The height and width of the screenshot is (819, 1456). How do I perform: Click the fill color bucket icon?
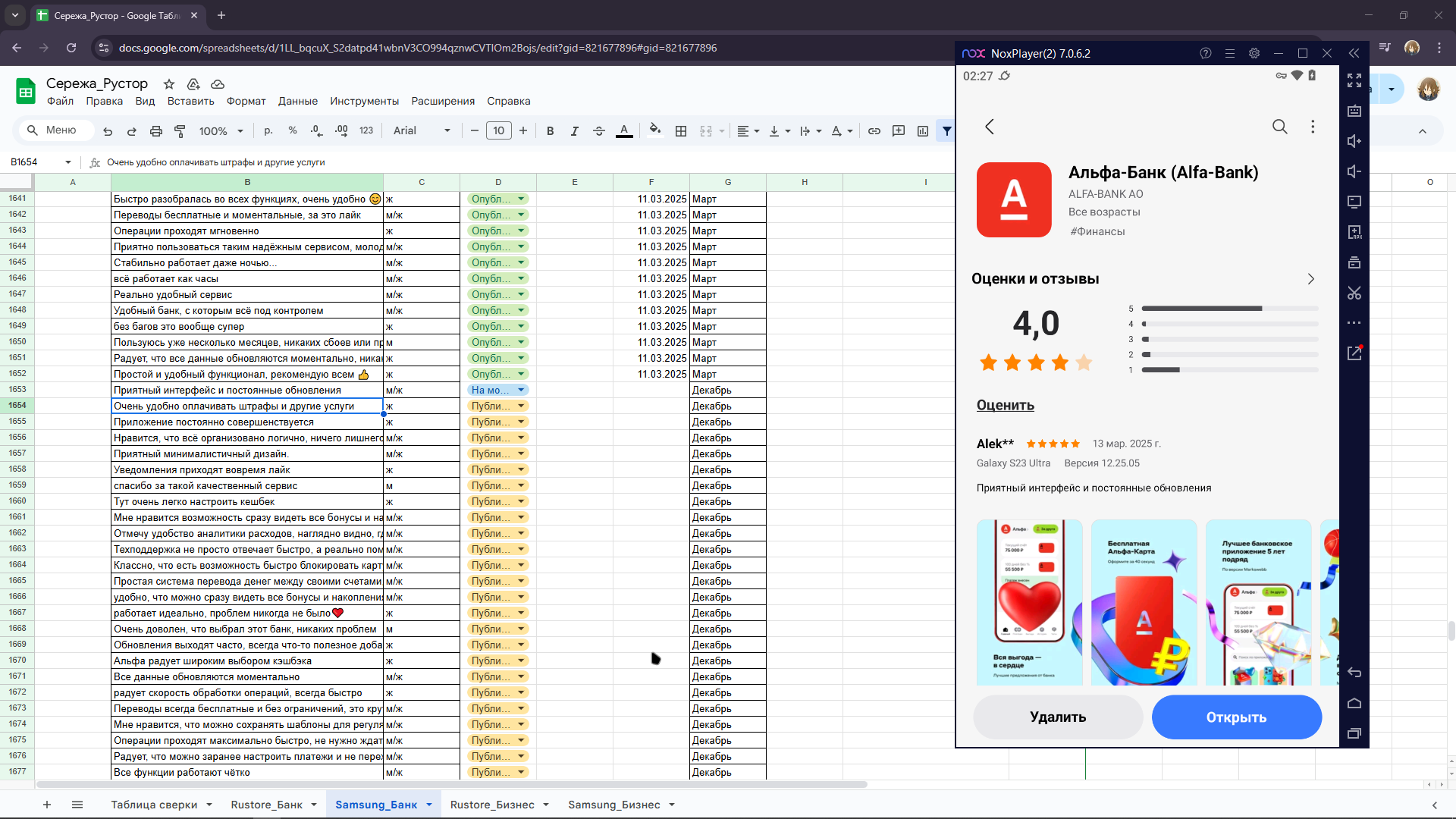[655, 130]
